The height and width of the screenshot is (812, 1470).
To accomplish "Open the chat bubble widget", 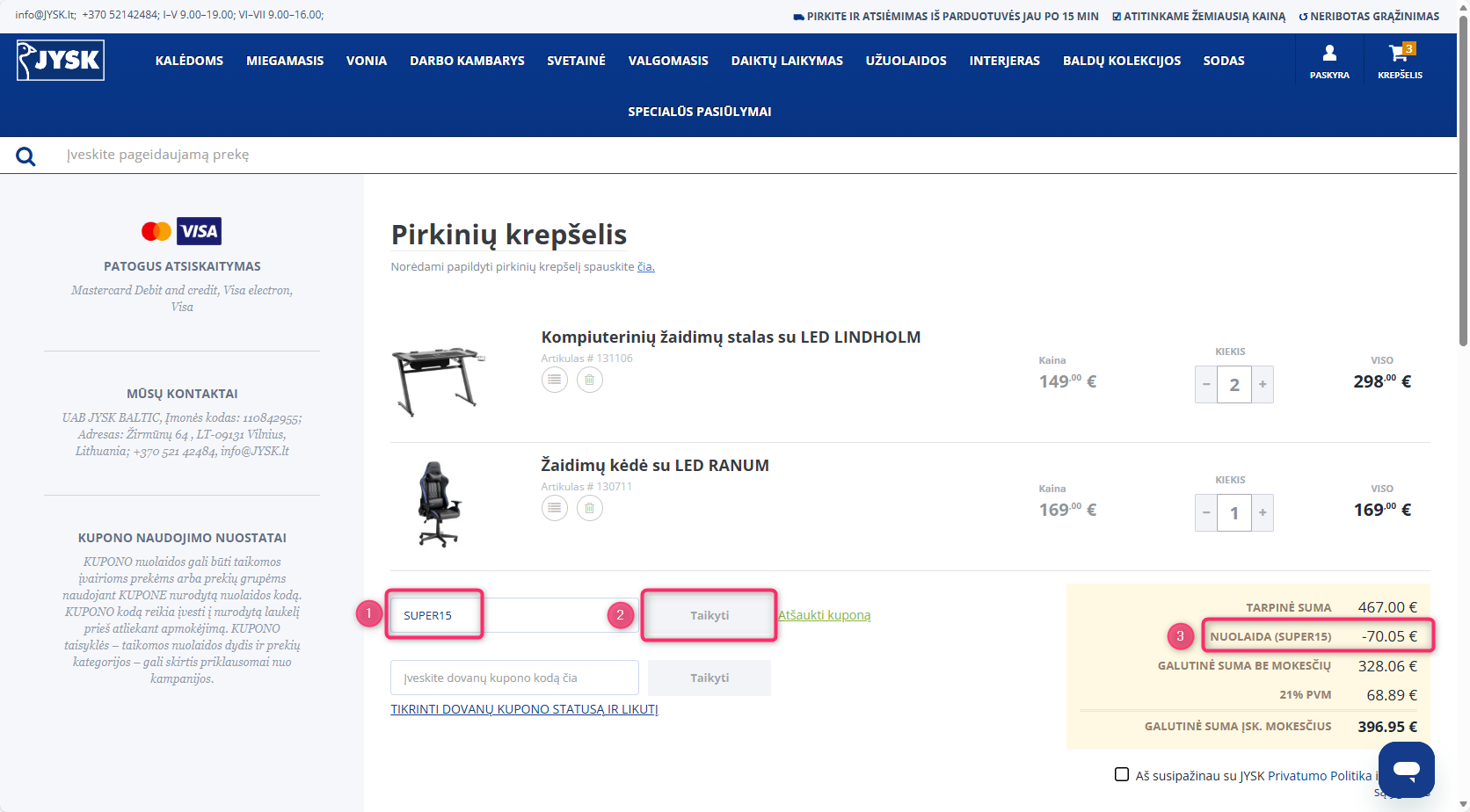I will pyautogui.click(x=1406, y=770).
